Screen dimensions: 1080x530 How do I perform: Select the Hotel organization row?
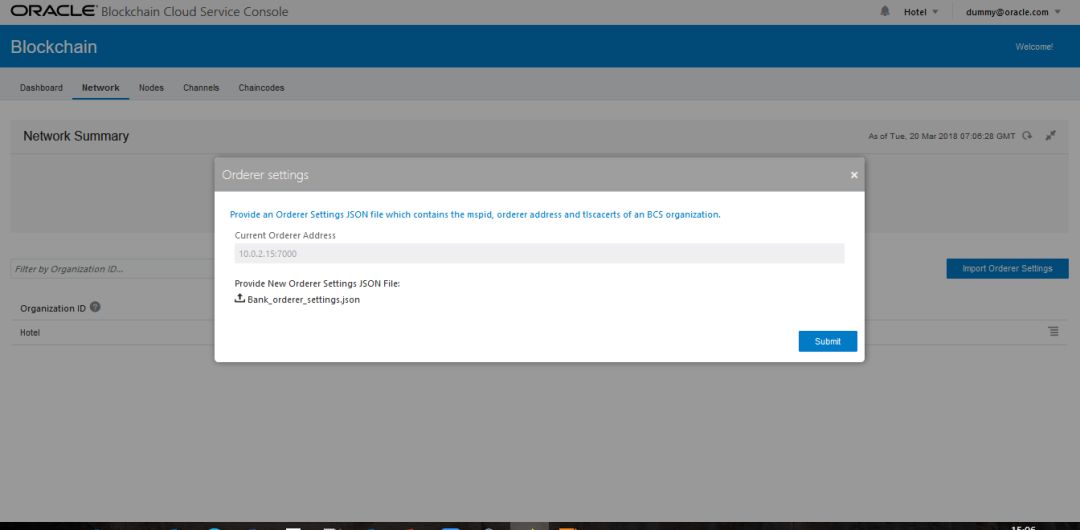(x=539, y=332)
